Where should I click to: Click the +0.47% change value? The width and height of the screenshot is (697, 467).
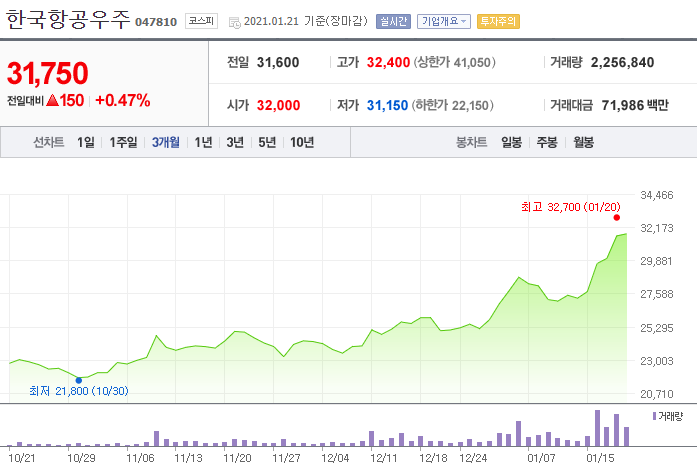pyautogui.click(x=123, y=100)
